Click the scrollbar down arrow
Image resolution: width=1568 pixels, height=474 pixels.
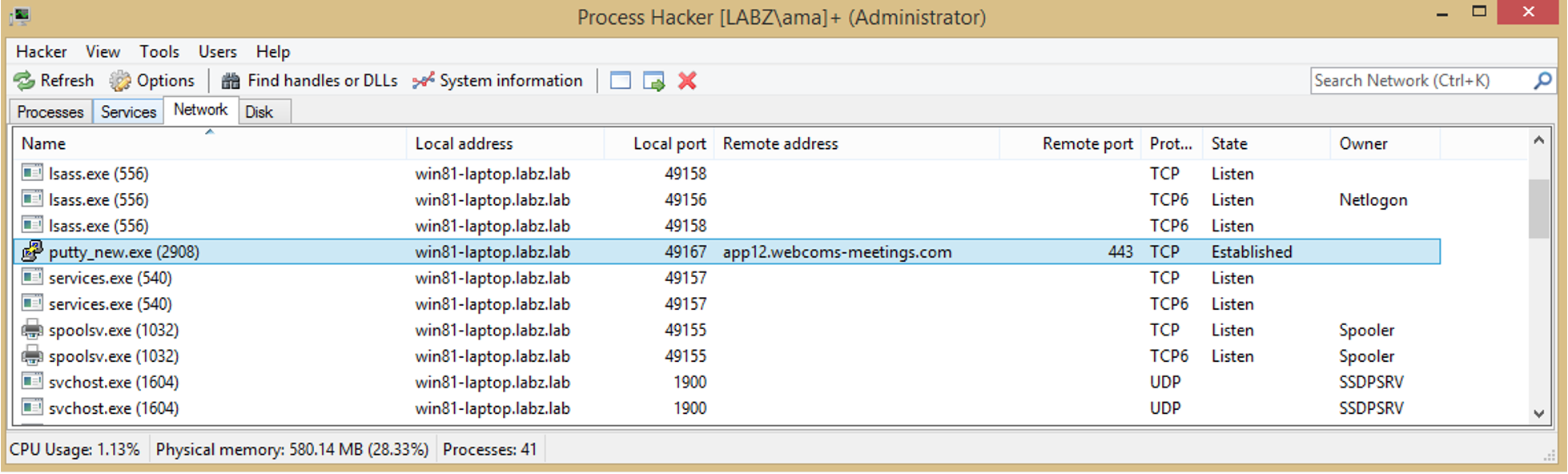click(1538, 414)
